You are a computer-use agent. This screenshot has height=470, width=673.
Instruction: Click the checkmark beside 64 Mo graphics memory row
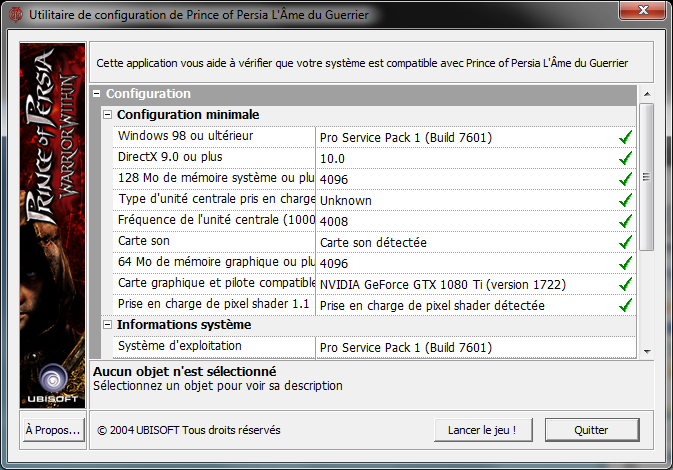[x=625, y=264]
